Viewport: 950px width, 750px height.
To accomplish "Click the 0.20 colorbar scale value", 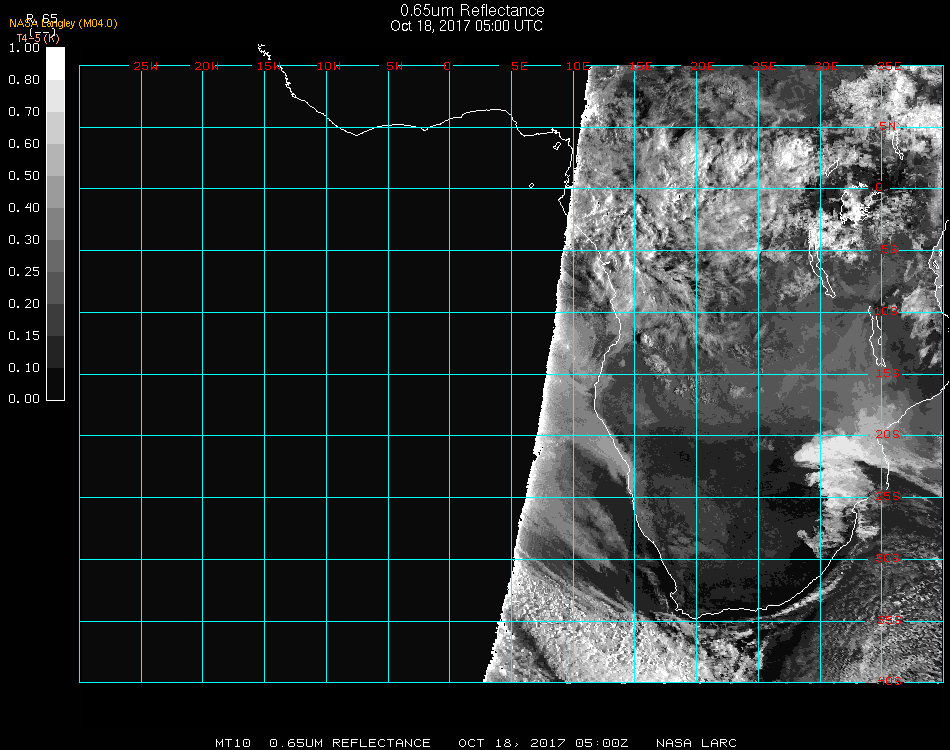I will click(x=24, y=304).
